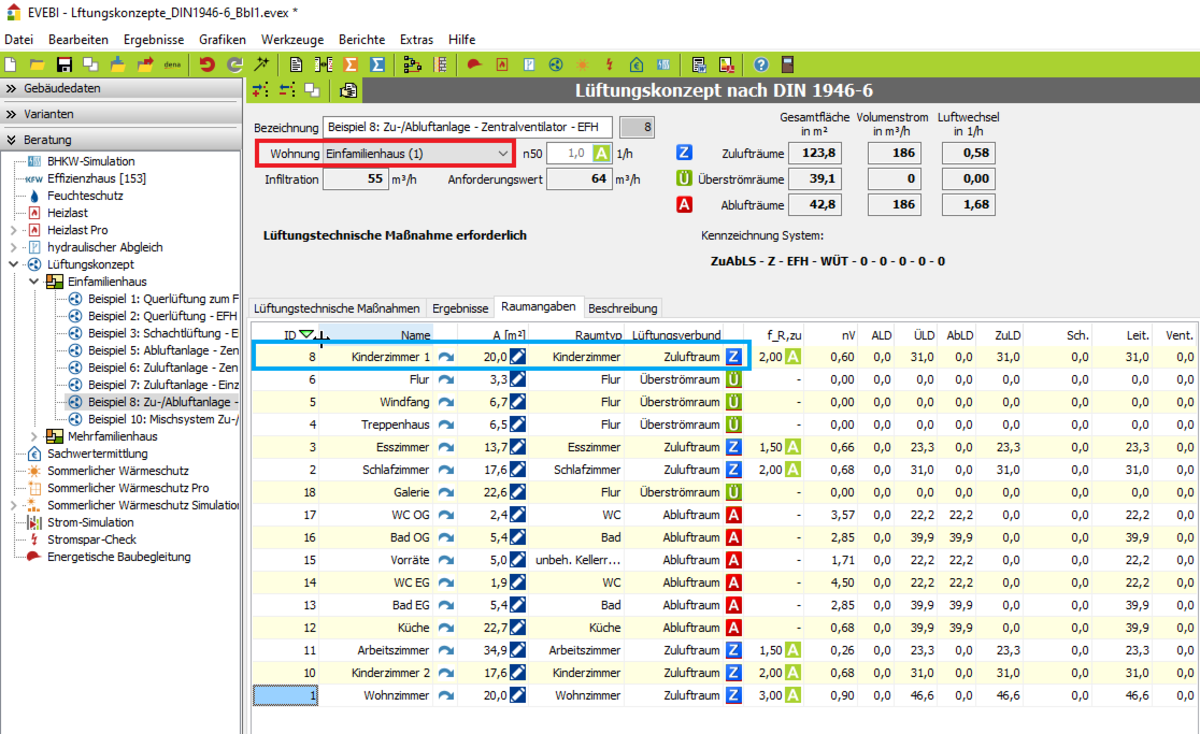Switch to the Ergebnisse tab beside Raumangaben
Viewport: 1200px width, 734px height.
(x=460, y=308)
